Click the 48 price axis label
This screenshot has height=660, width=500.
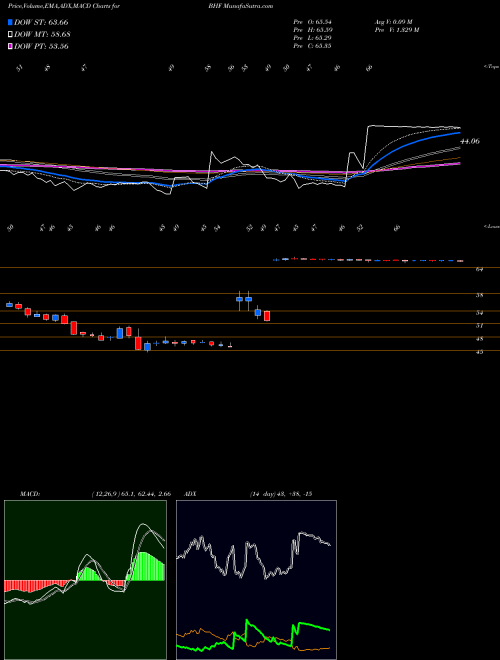479,339
